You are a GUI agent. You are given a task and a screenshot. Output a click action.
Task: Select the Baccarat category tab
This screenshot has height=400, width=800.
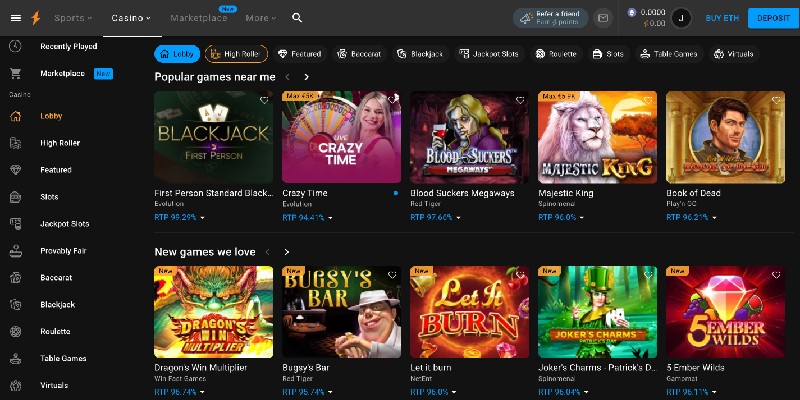pos(359,54)
